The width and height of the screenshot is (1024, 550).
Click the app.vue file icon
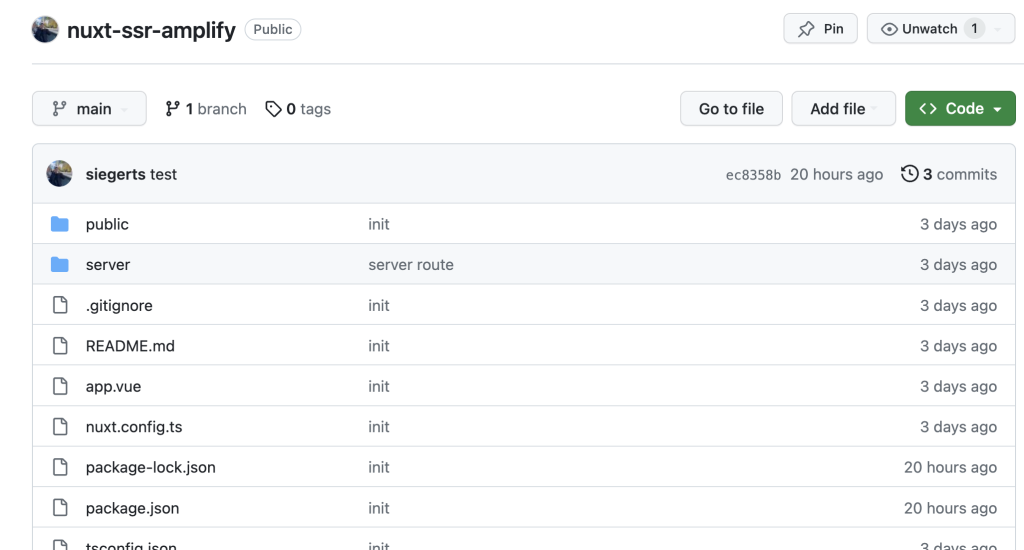60,386
